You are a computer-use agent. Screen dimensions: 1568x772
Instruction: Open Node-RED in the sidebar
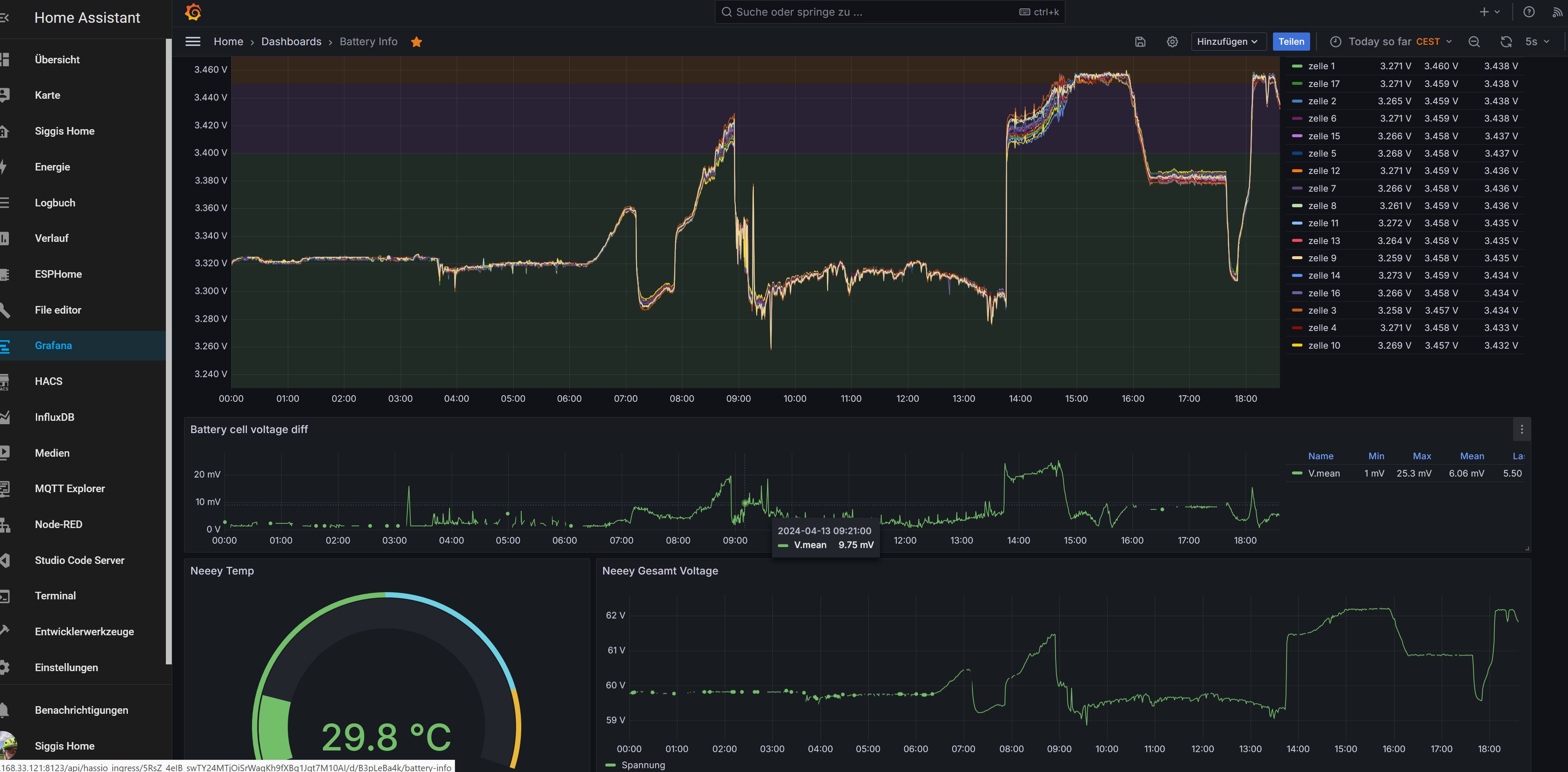pos(58,524)
